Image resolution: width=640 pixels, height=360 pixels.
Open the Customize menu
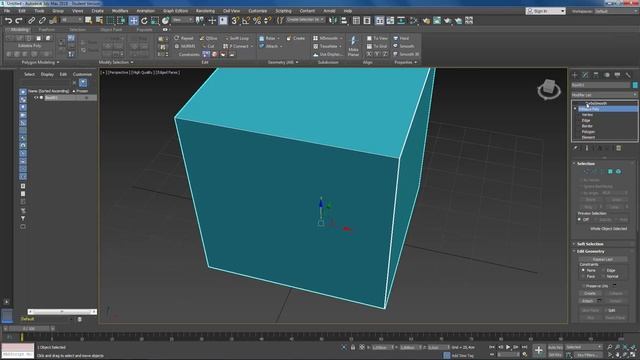point(258,11)
